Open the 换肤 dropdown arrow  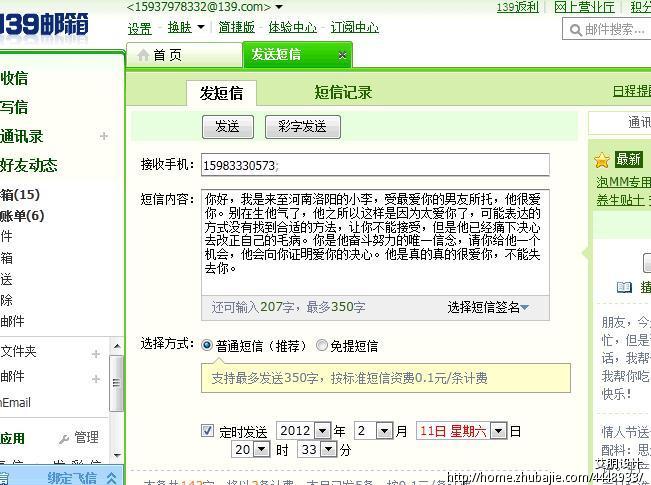coord(201,27)
